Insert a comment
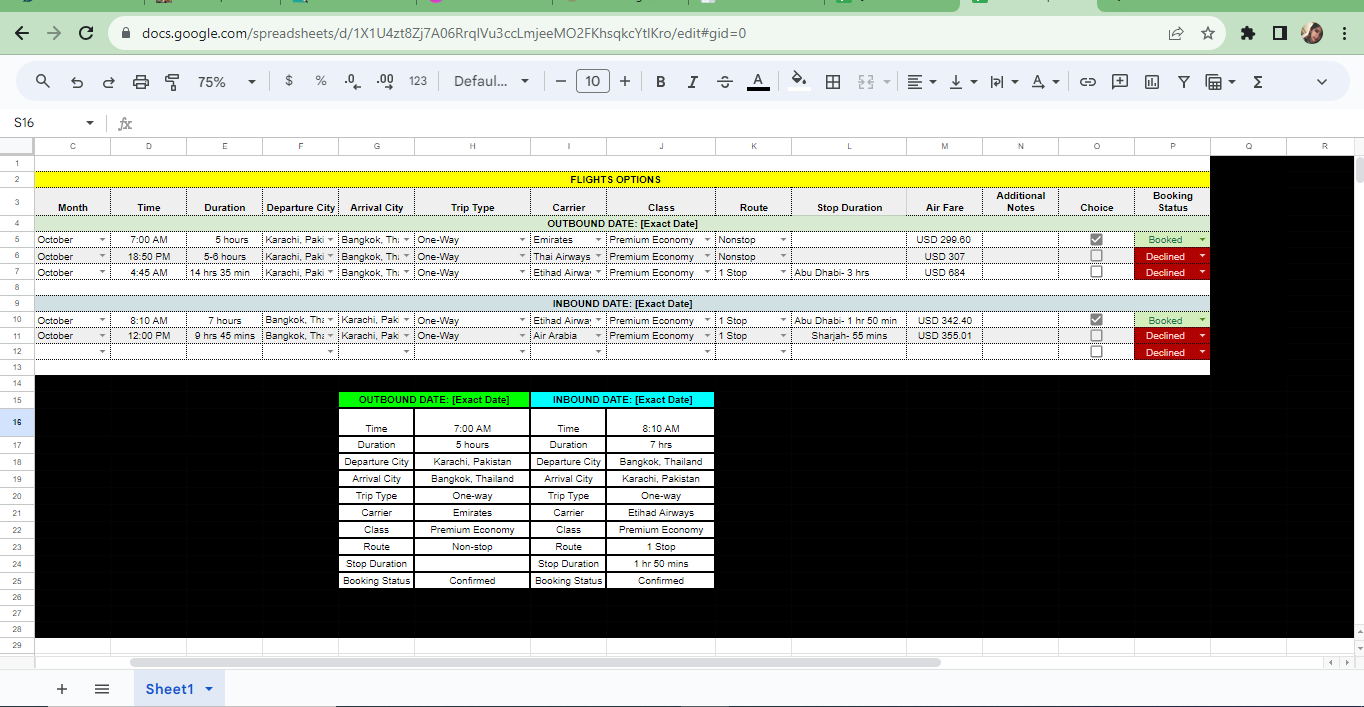Screen dimensions: 1364x707 click(1120, 82)
